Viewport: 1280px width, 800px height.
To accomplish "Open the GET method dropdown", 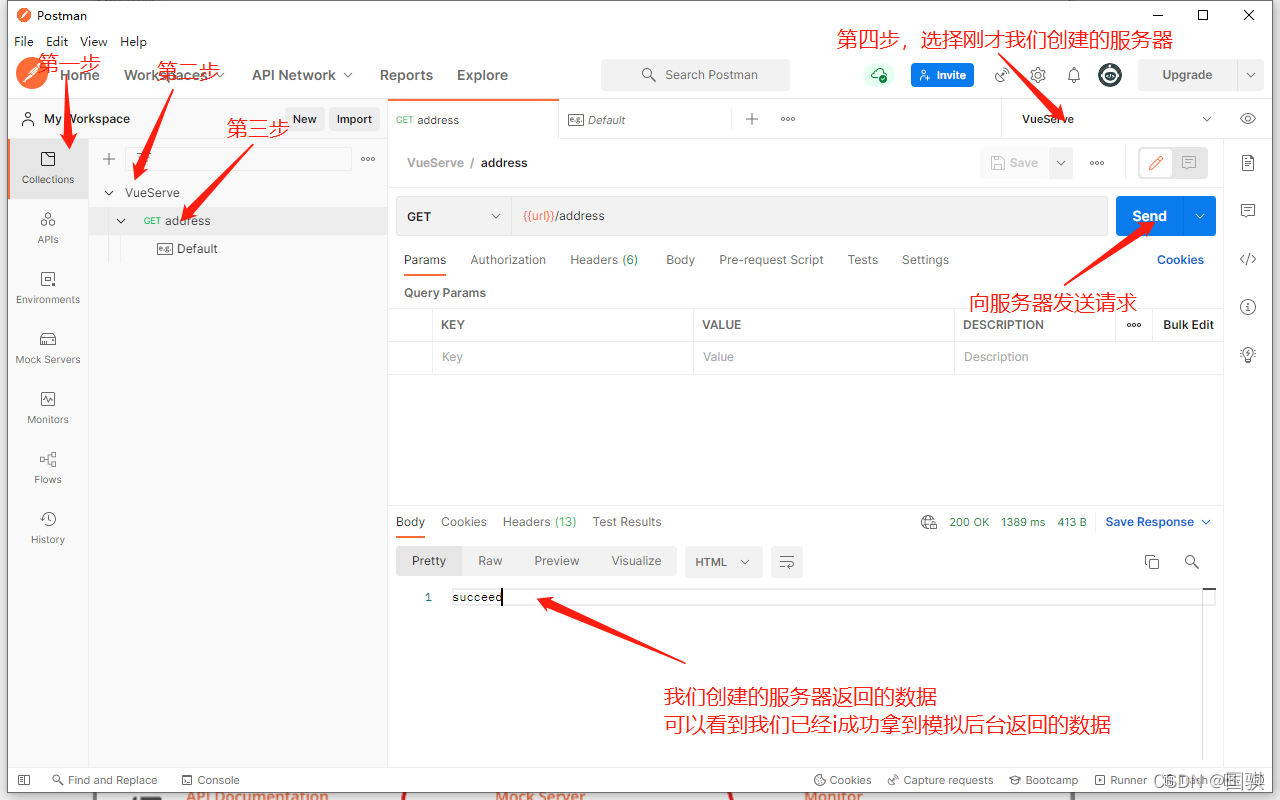I will tap(454, 216).
